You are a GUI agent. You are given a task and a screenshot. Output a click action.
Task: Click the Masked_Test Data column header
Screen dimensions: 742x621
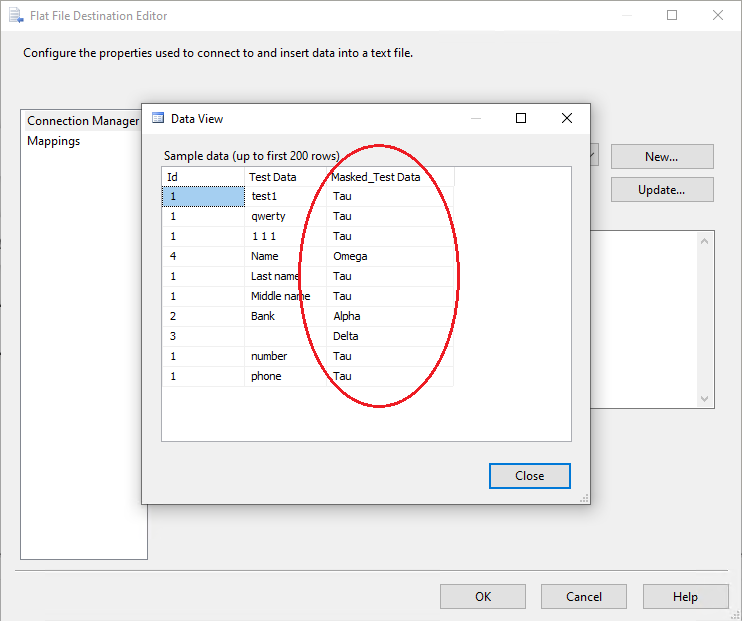point(390,177)
